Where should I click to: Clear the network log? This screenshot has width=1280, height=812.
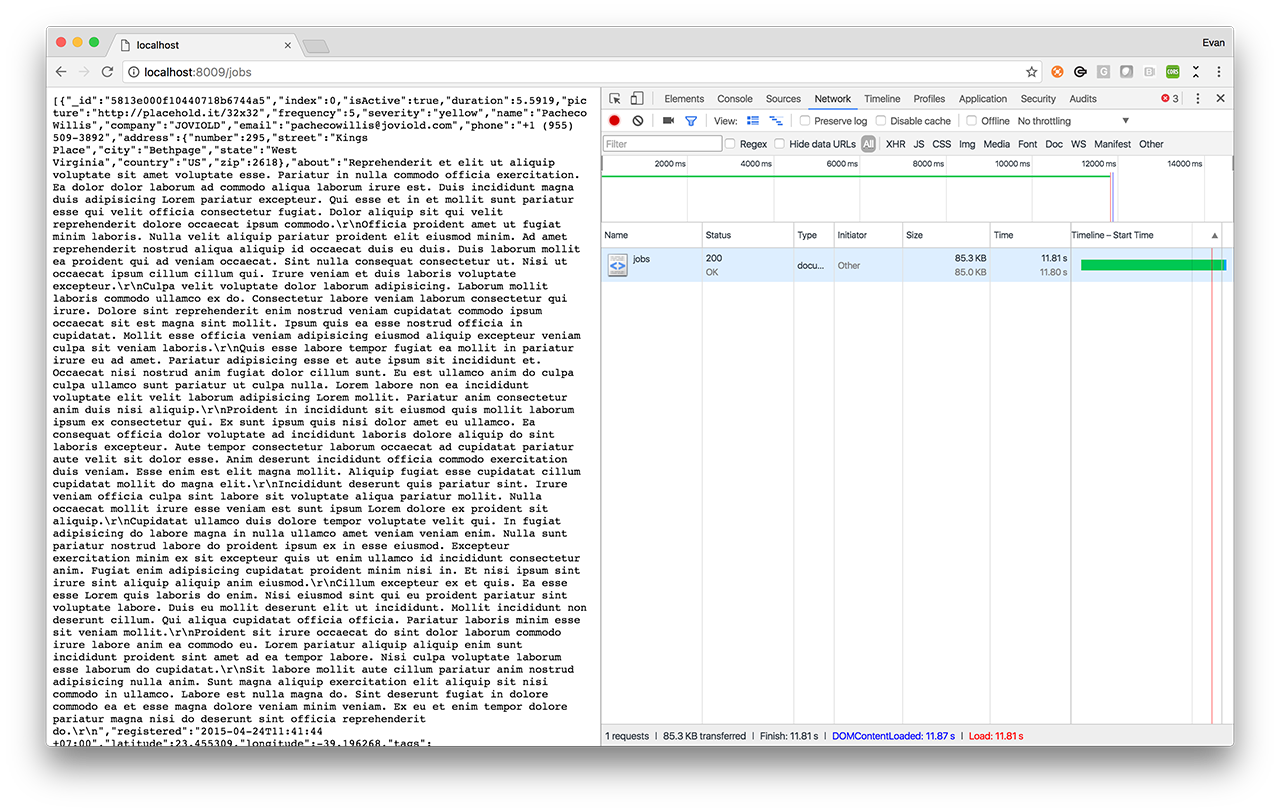tap(638, 121)
